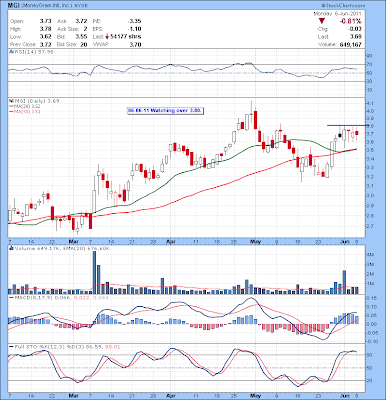Viewport: 386px width, 400px height.
Task: Click the -0.81% percent change value
Action: coord(350,21)
